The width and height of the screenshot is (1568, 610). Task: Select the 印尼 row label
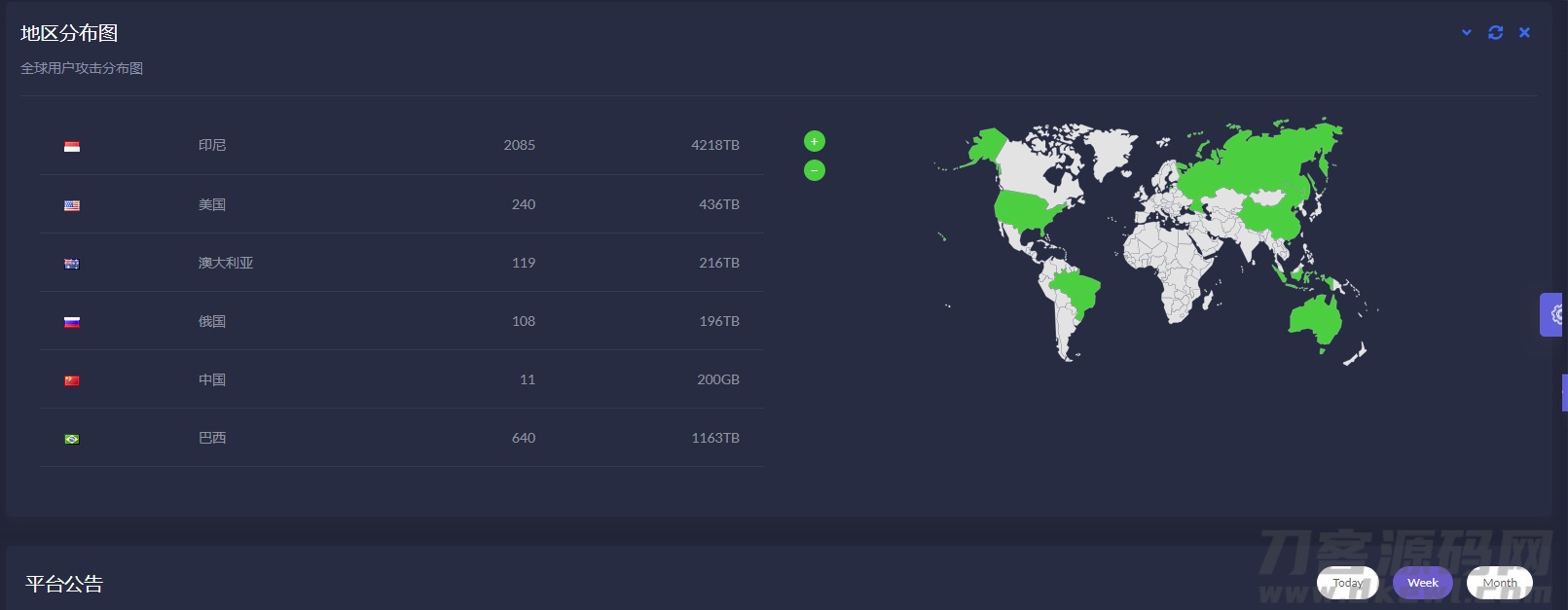[212, 145]
